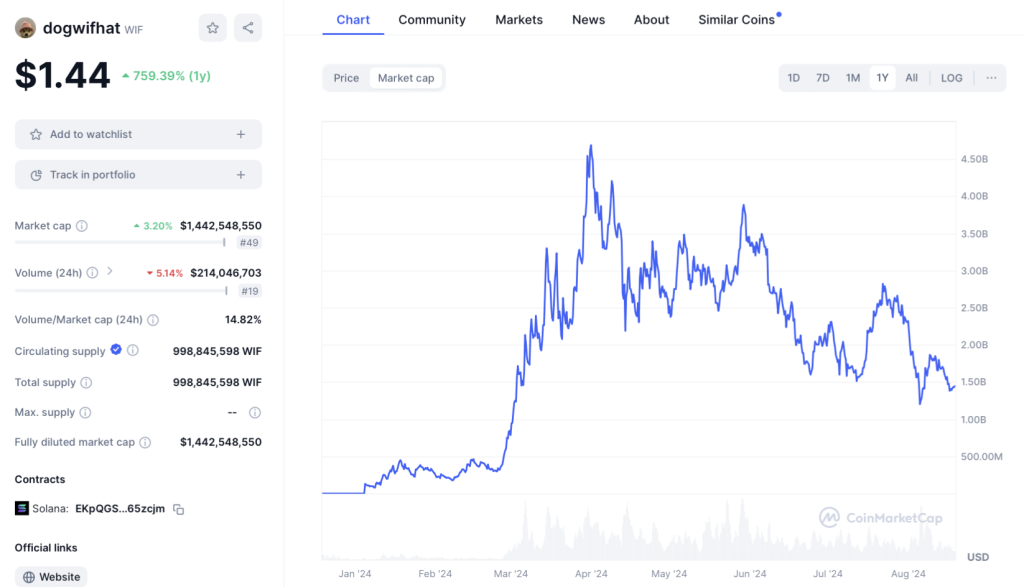Switch chart to Price view

(x=346, y=78)
